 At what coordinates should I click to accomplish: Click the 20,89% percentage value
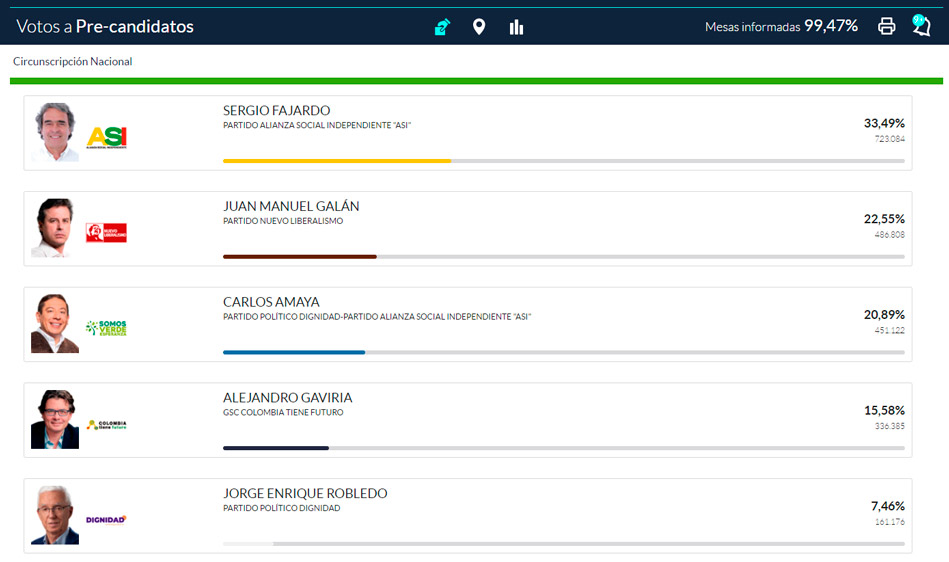click(884, 315)
